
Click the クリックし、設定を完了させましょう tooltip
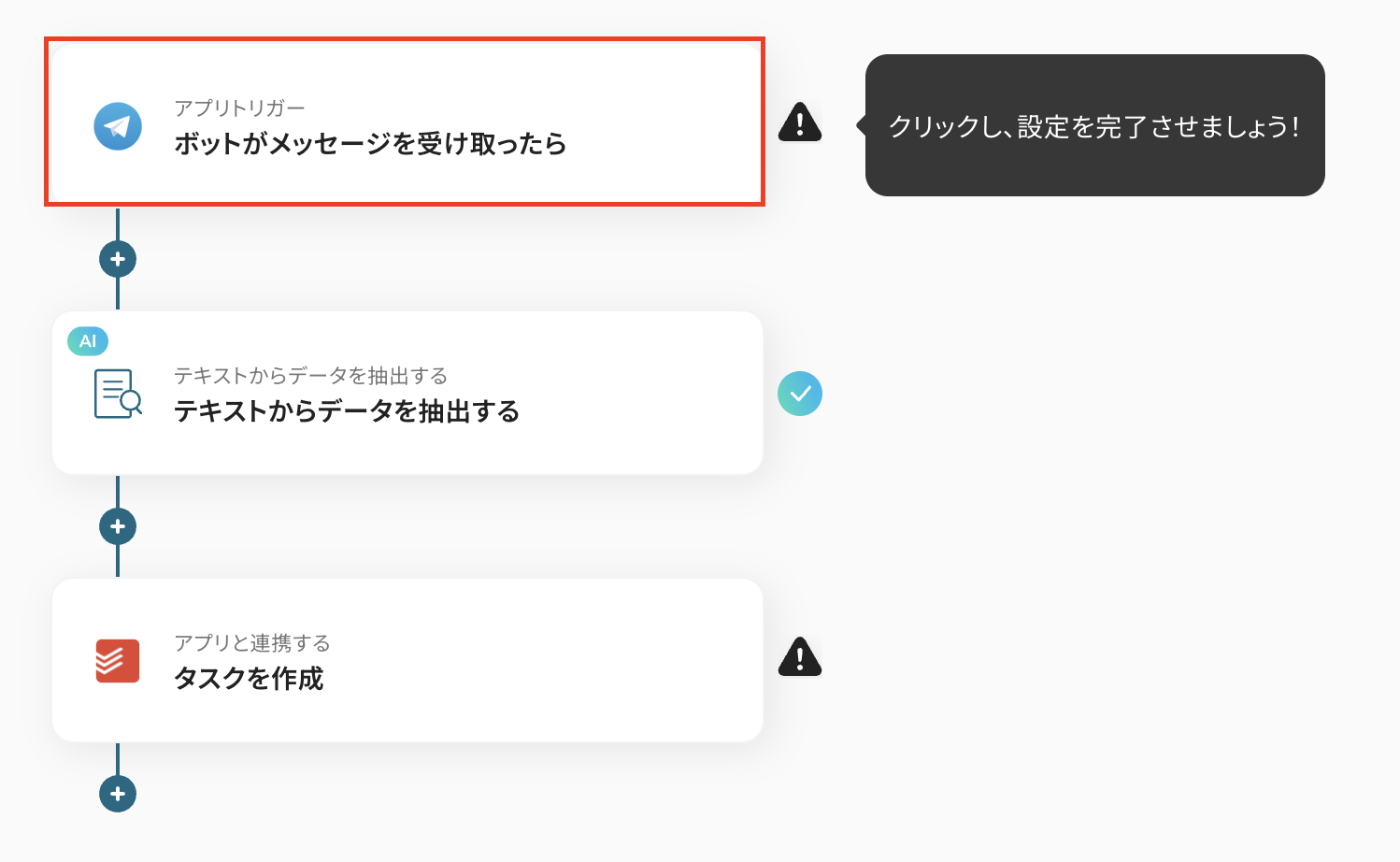1095,126
